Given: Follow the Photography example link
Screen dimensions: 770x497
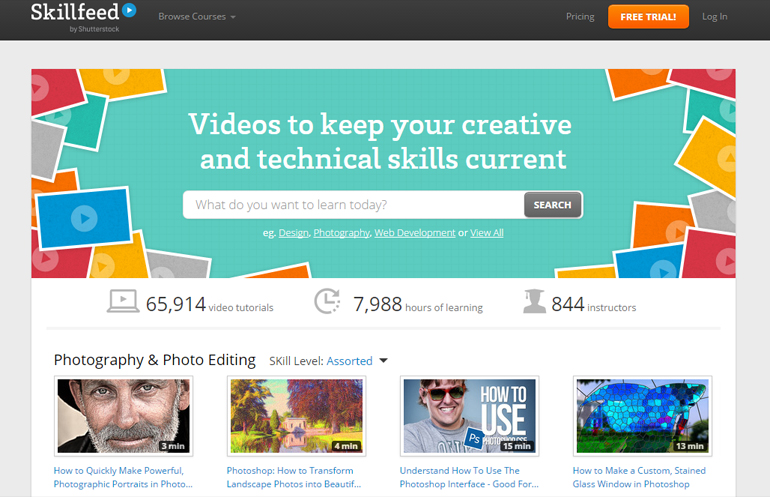Looking at the screenshot, I should point(342,233).
